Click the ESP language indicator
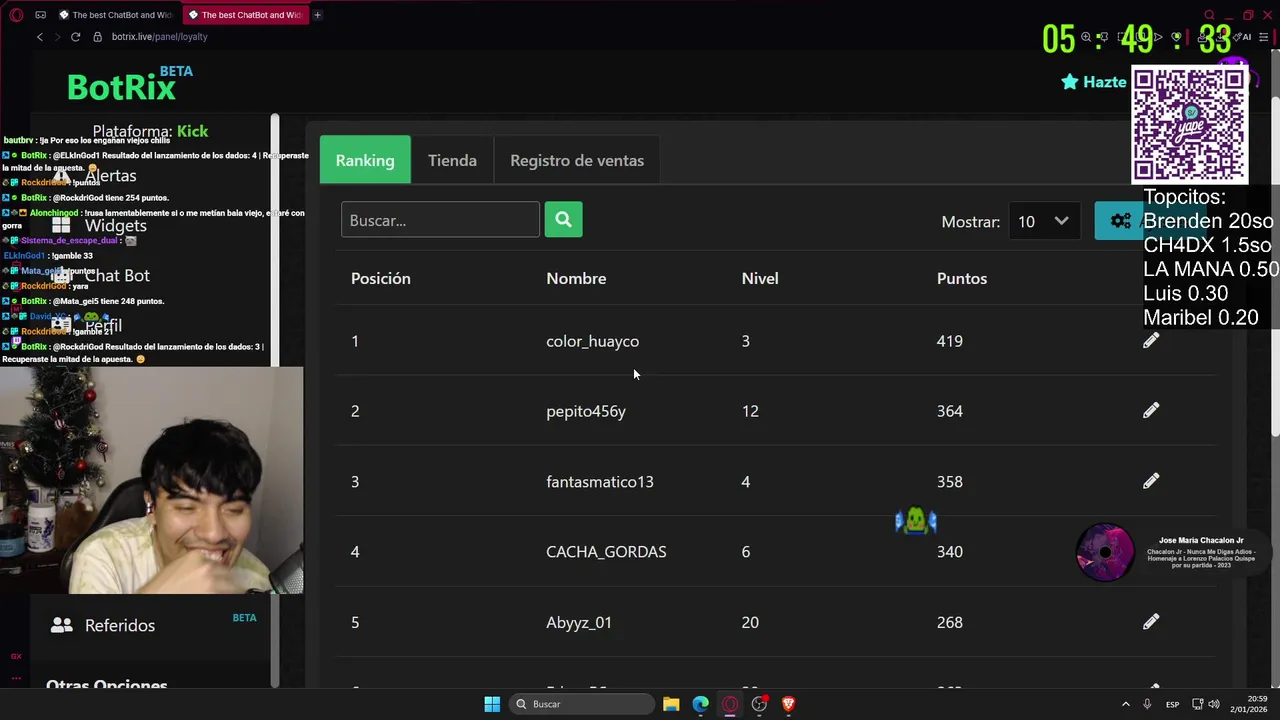 coord(1172,704)
